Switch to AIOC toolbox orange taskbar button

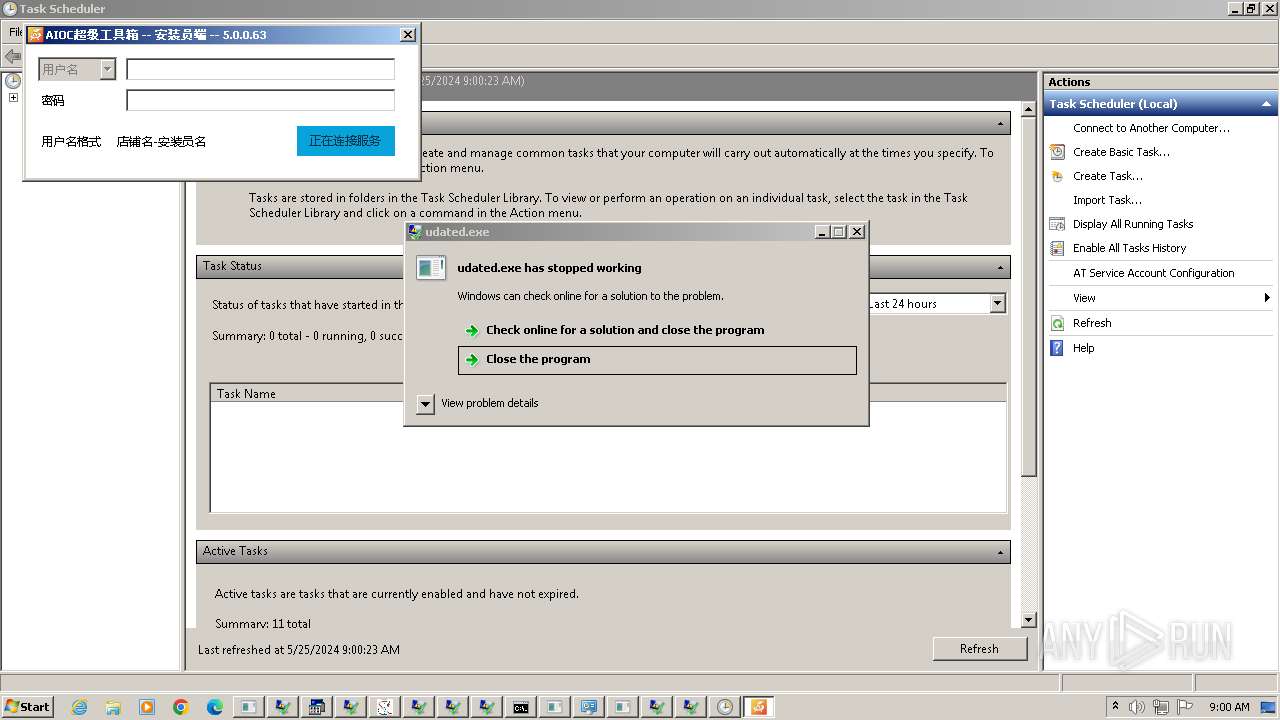(x=758, y=707)
